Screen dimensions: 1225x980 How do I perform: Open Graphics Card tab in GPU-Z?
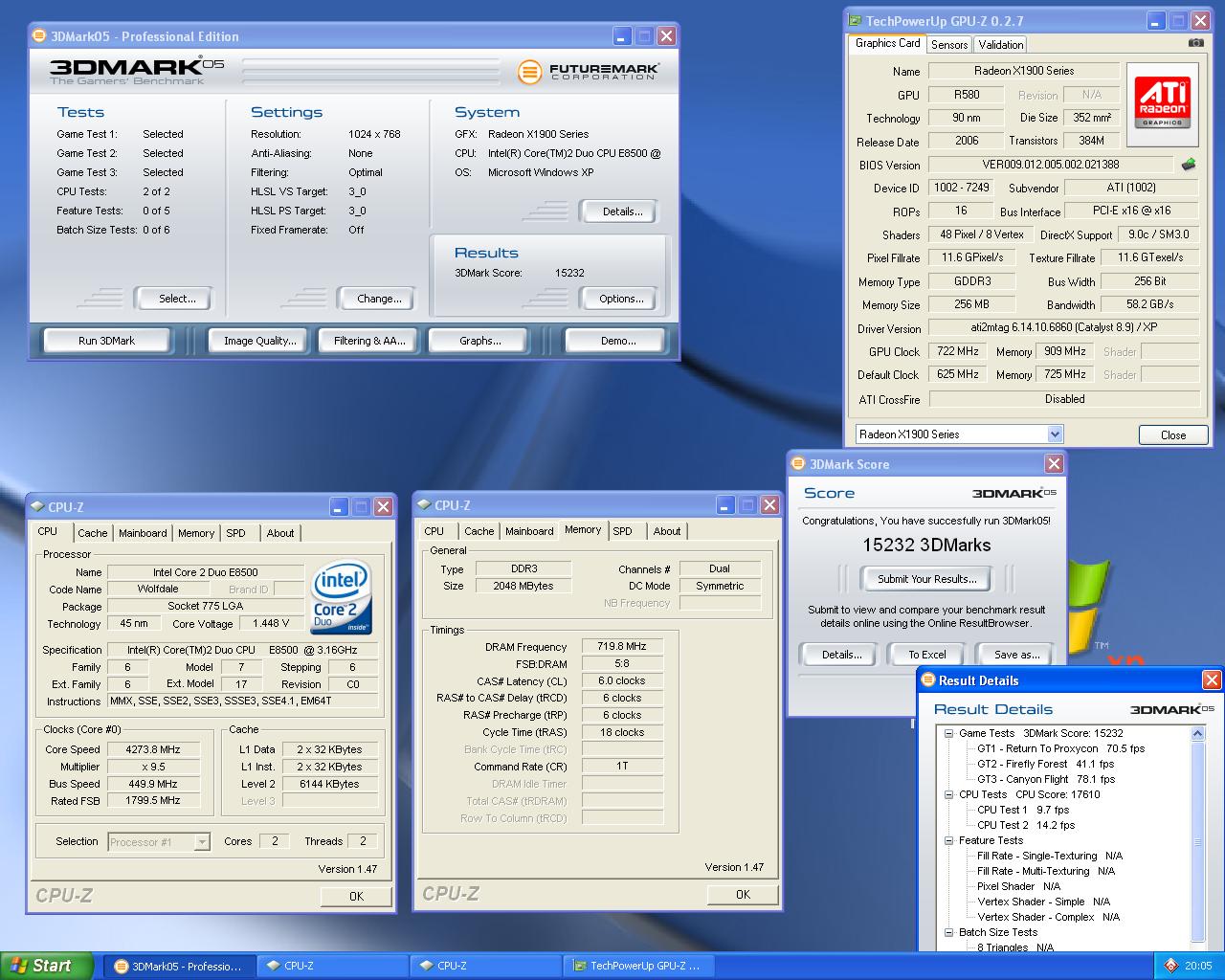coord(887,43)
